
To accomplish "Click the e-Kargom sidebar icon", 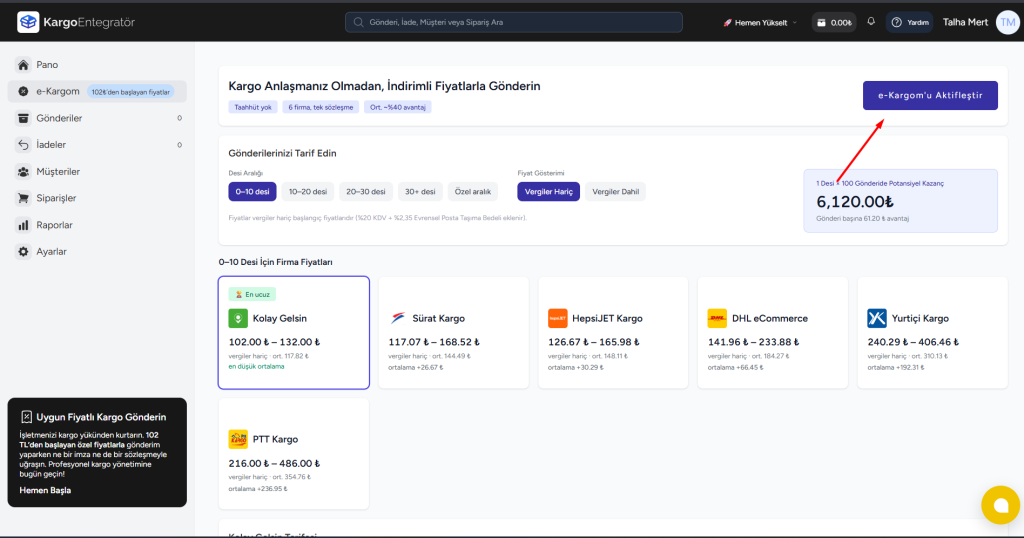I will pos(24,91).
